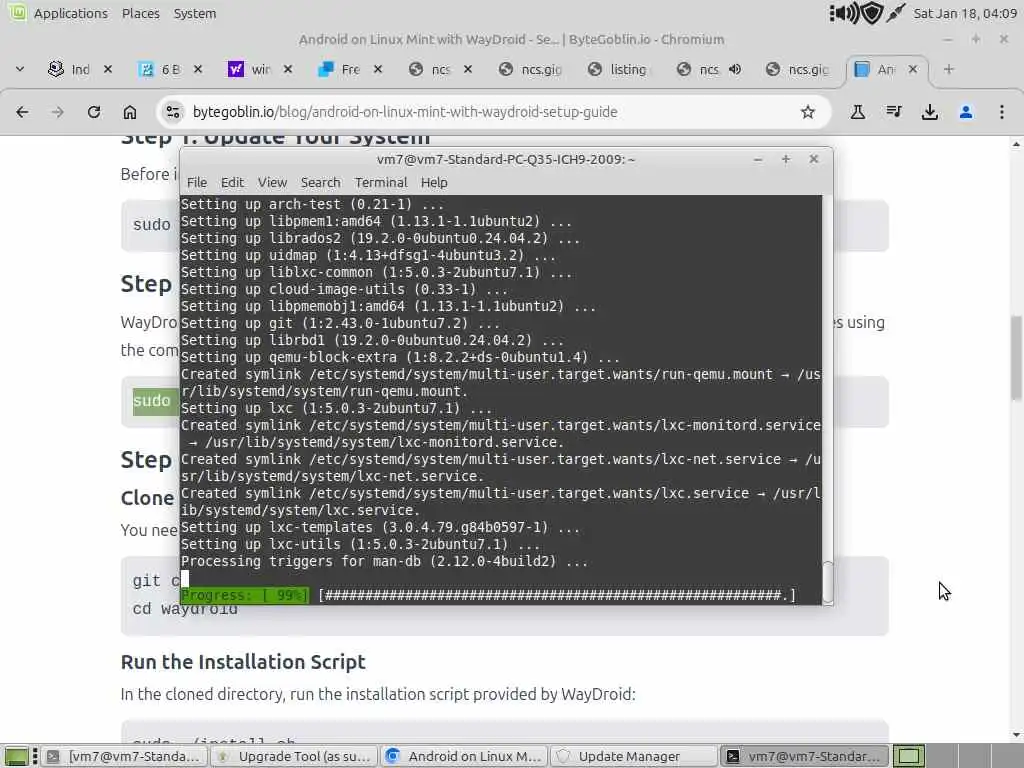Open the terminal Edit menu
This screenshot has height=768, width=1024.
point(232,182)
